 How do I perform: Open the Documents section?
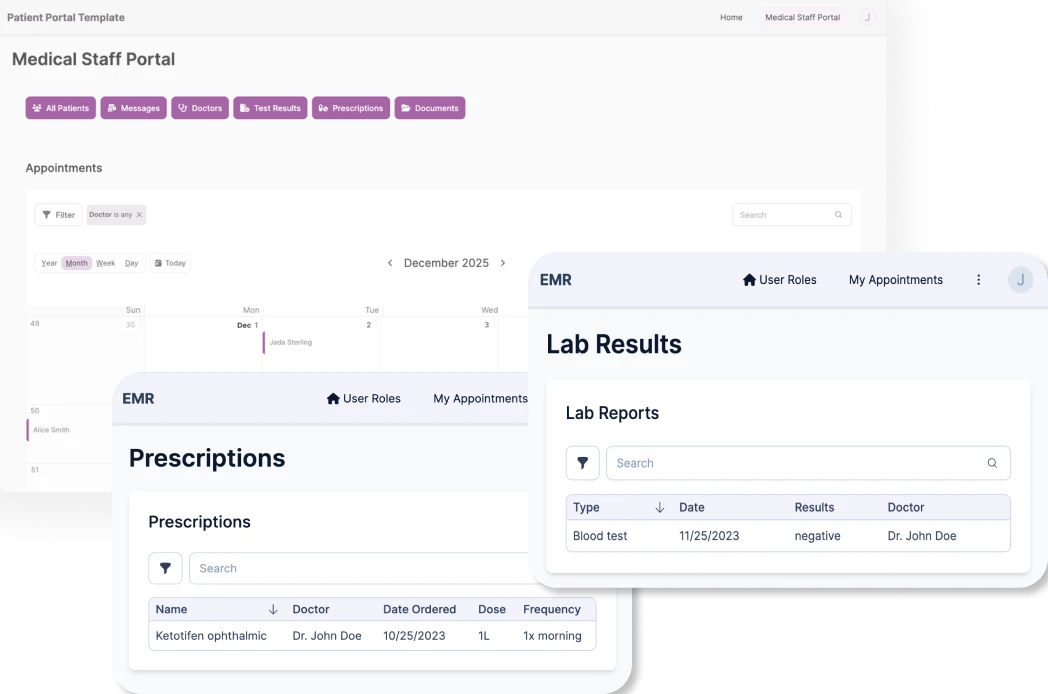coord(430,108)
